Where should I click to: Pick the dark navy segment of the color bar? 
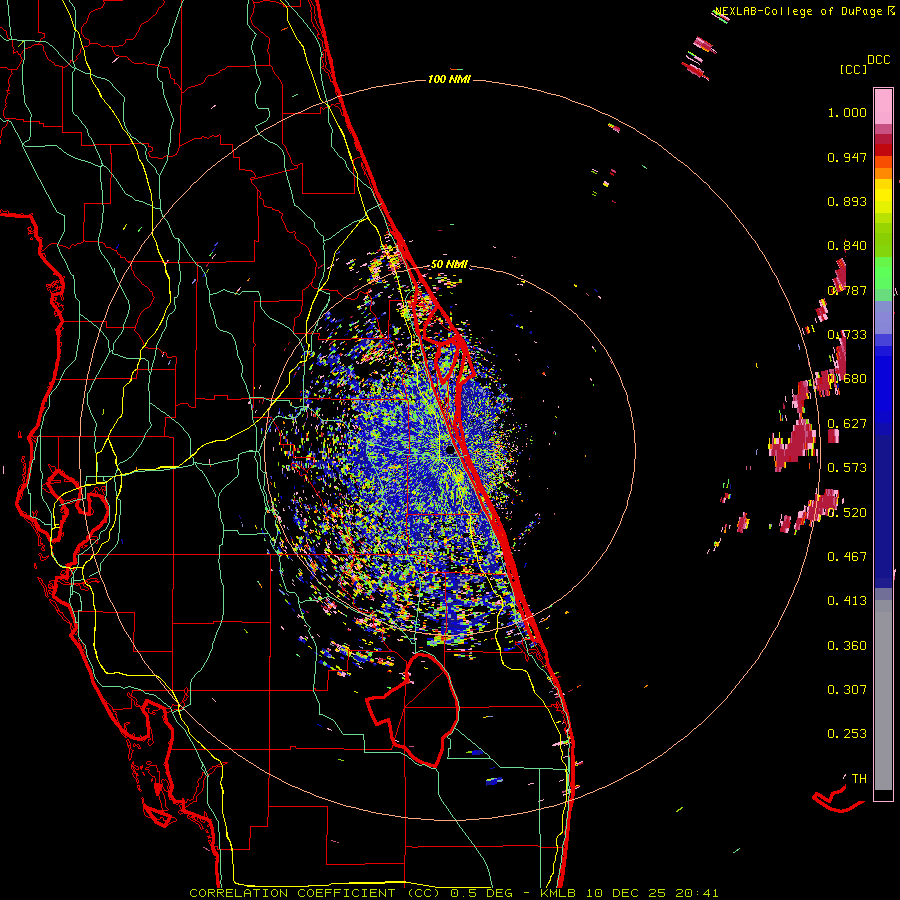point(883,505)
